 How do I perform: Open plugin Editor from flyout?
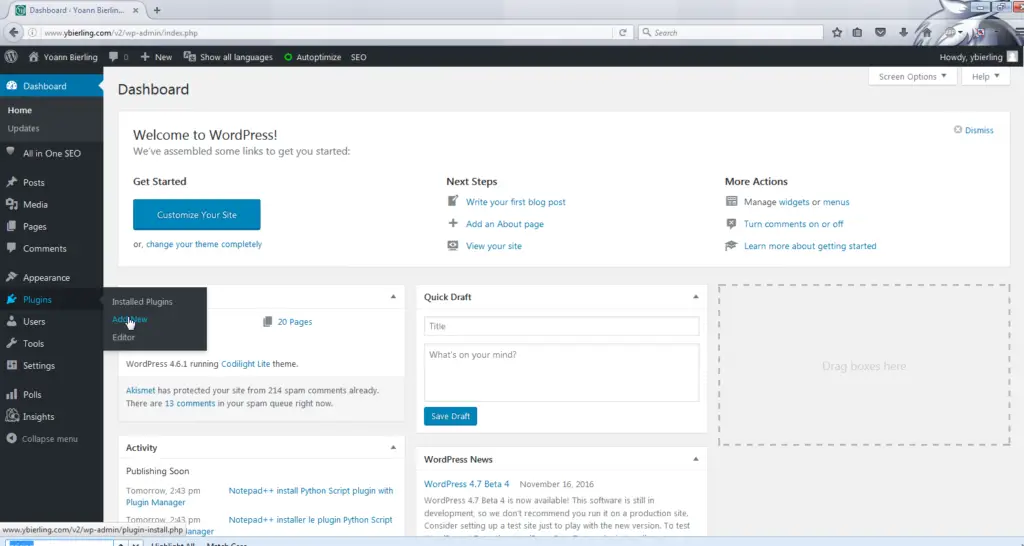(123, 338)
